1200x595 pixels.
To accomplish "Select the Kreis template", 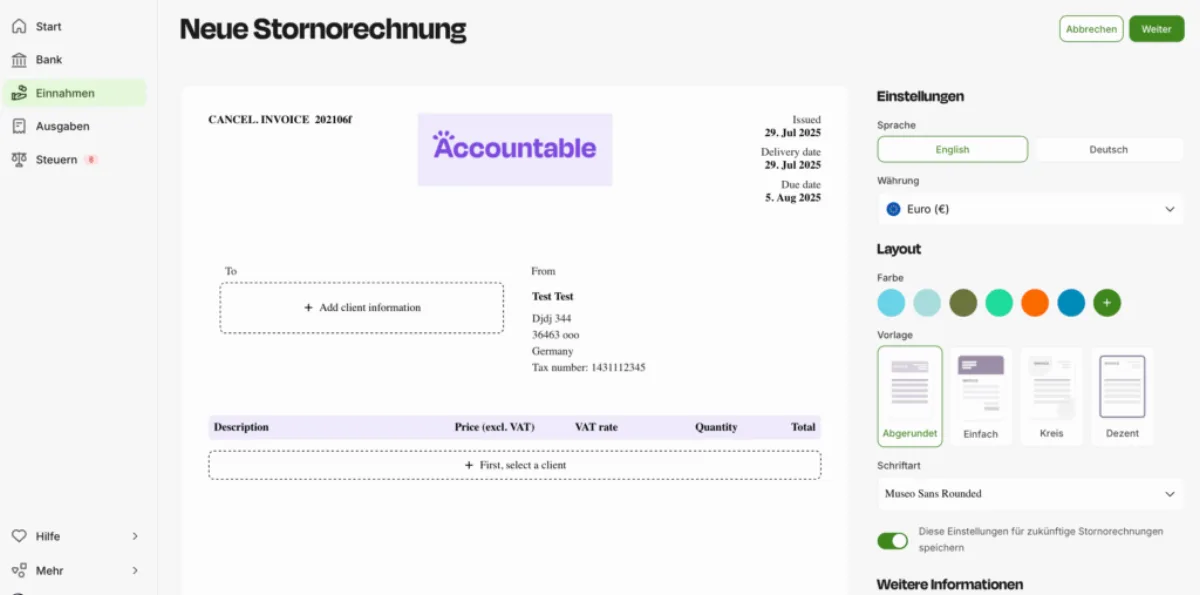I will point(1051,396).
